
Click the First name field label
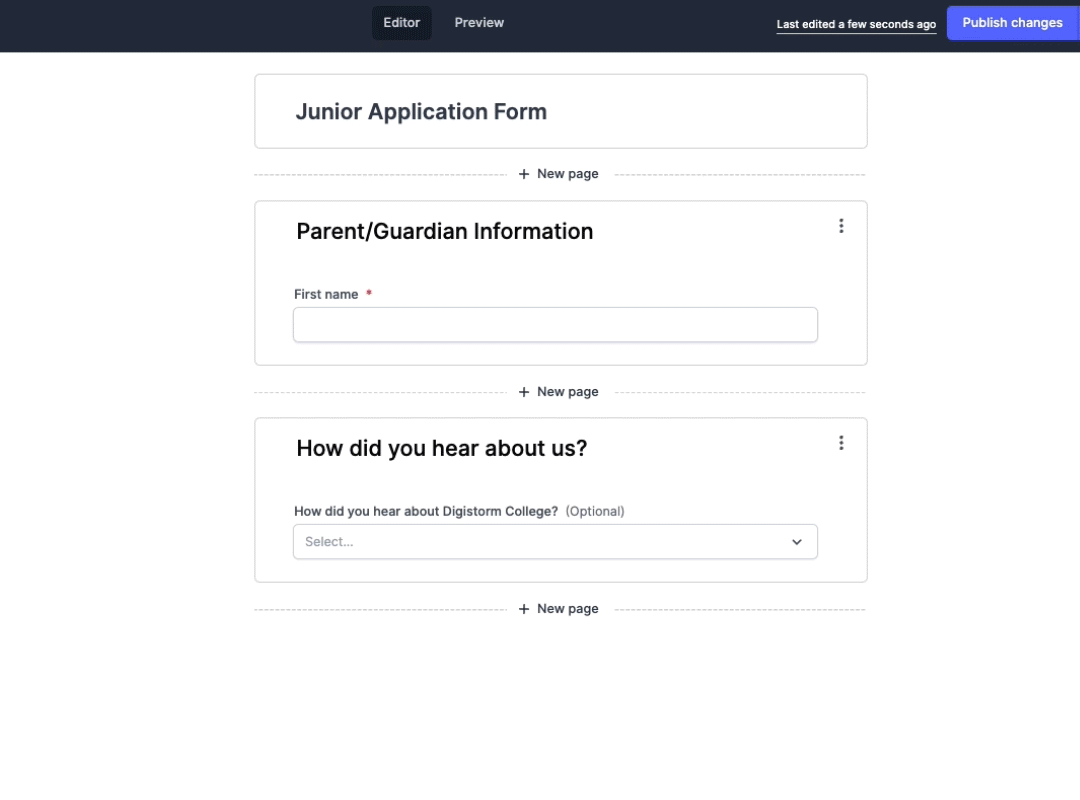coord(326,294)
